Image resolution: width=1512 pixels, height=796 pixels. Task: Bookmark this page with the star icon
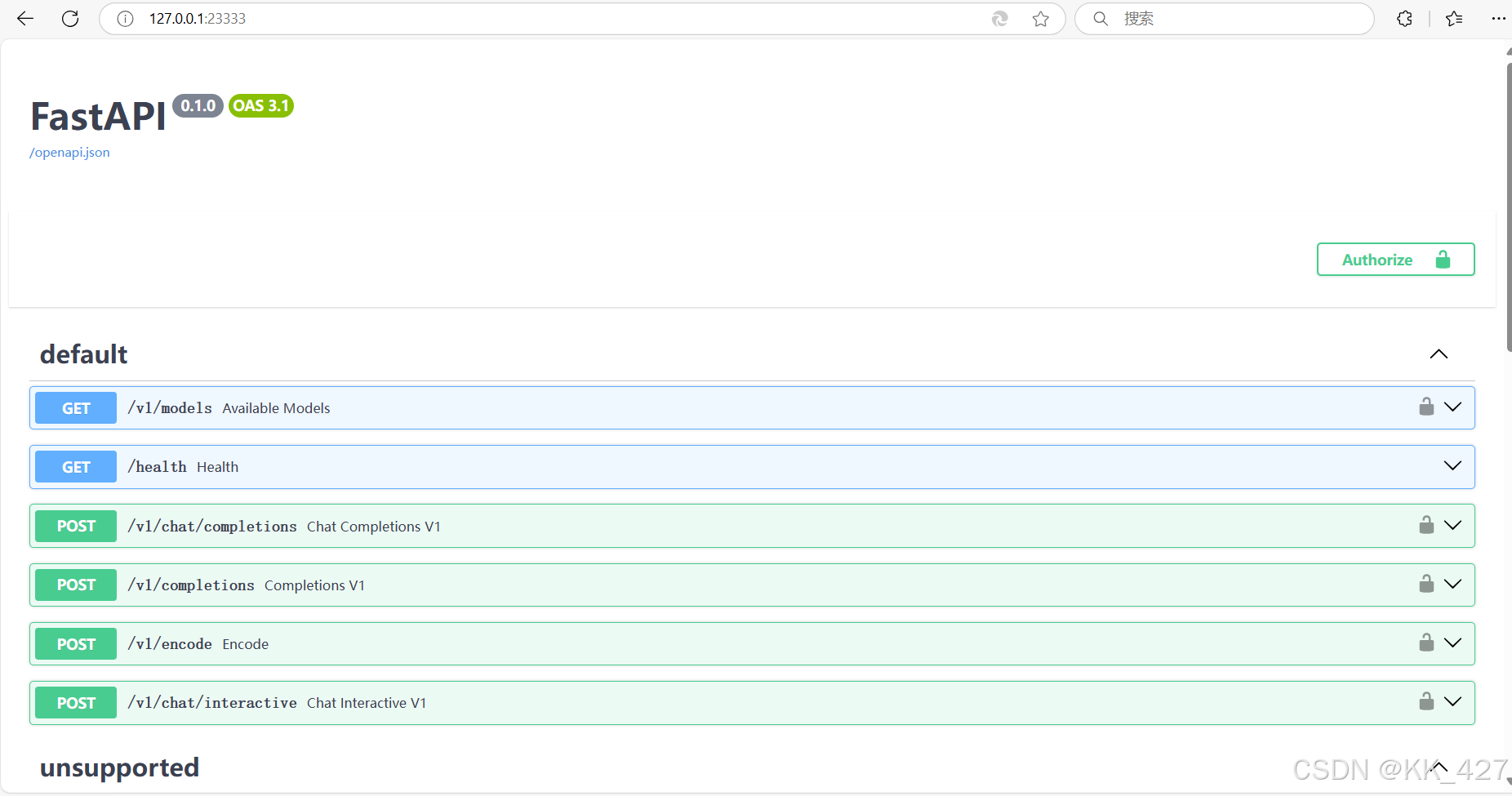tap(1040, 19)
